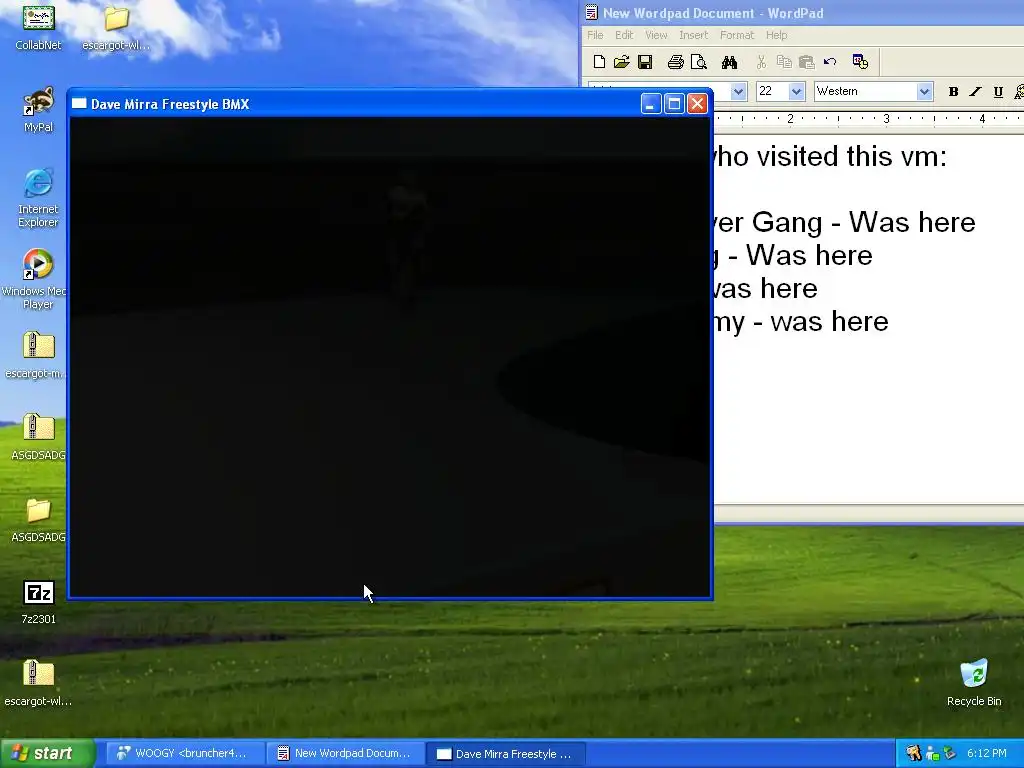Open the View menu in WordPad
The height and width of the screenshot is (768, 1024).
[x=656, y=35]
